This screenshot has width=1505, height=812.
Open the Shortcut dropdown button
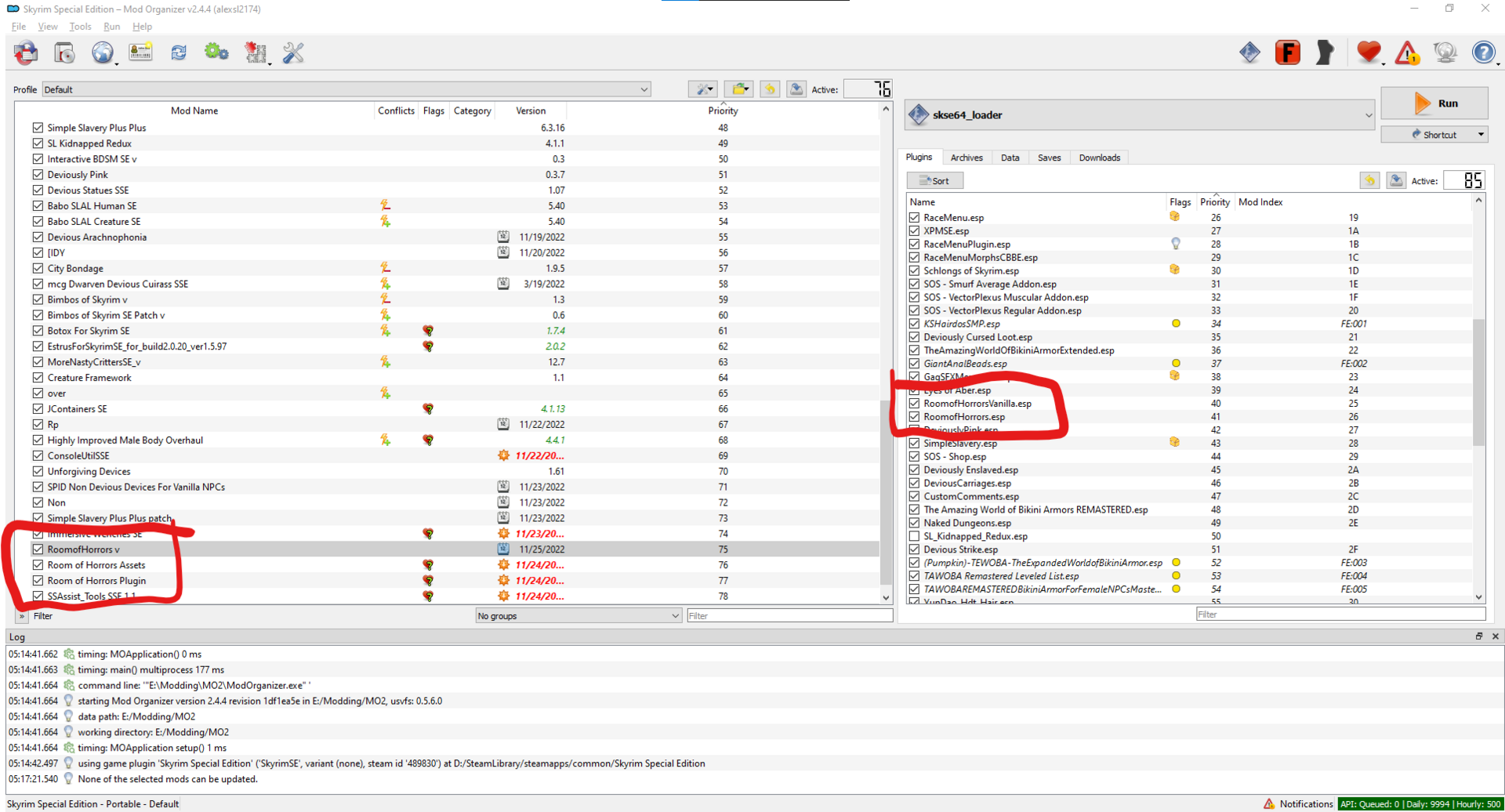tap(1434, 135)
